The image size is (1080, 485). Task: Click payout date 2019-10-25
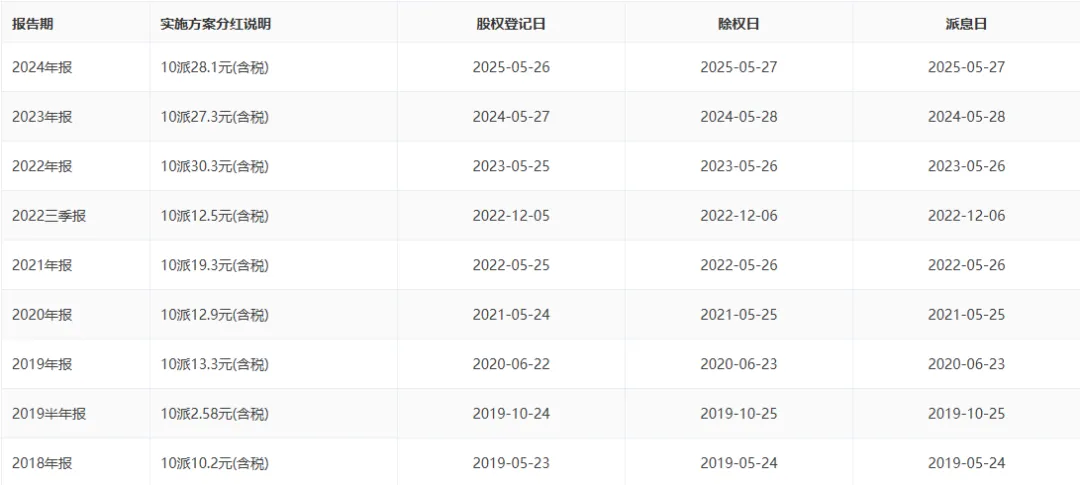[966, 413]
